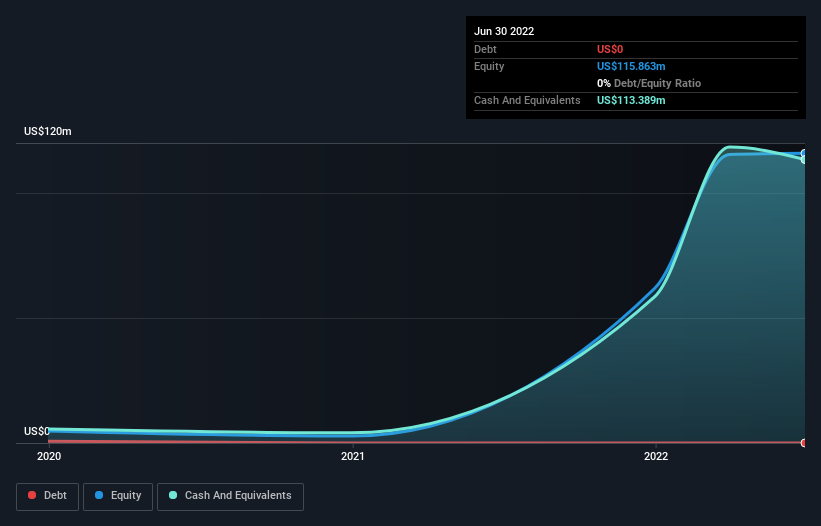Click the US$0 y-axis label

click(x=37, y=431)
